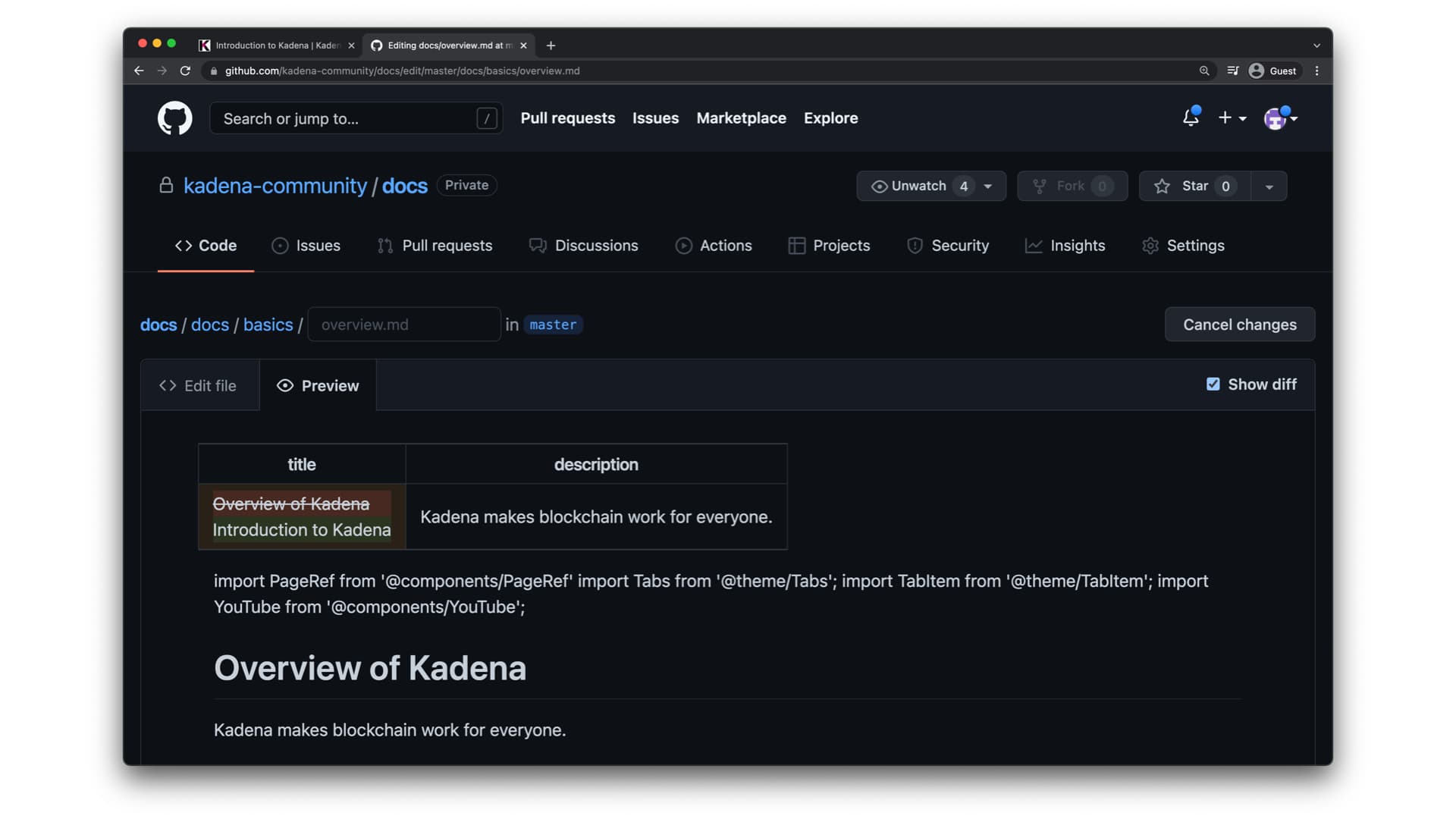Switch to the repository Pull requests tab

coord(435,246)
